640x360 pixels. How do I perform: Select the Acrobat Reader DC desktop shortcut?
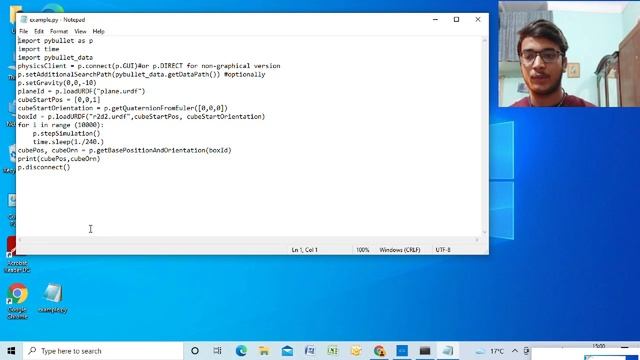tap(17, 255)
